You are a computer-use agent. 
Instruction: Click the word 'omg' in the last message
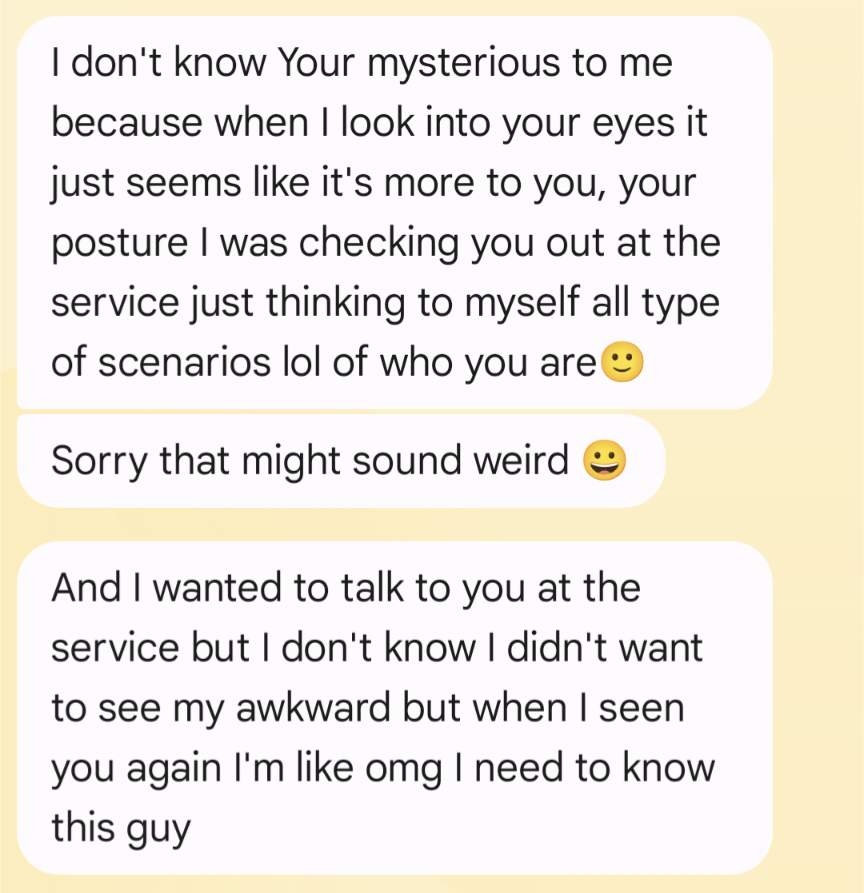tap(404, 769)
